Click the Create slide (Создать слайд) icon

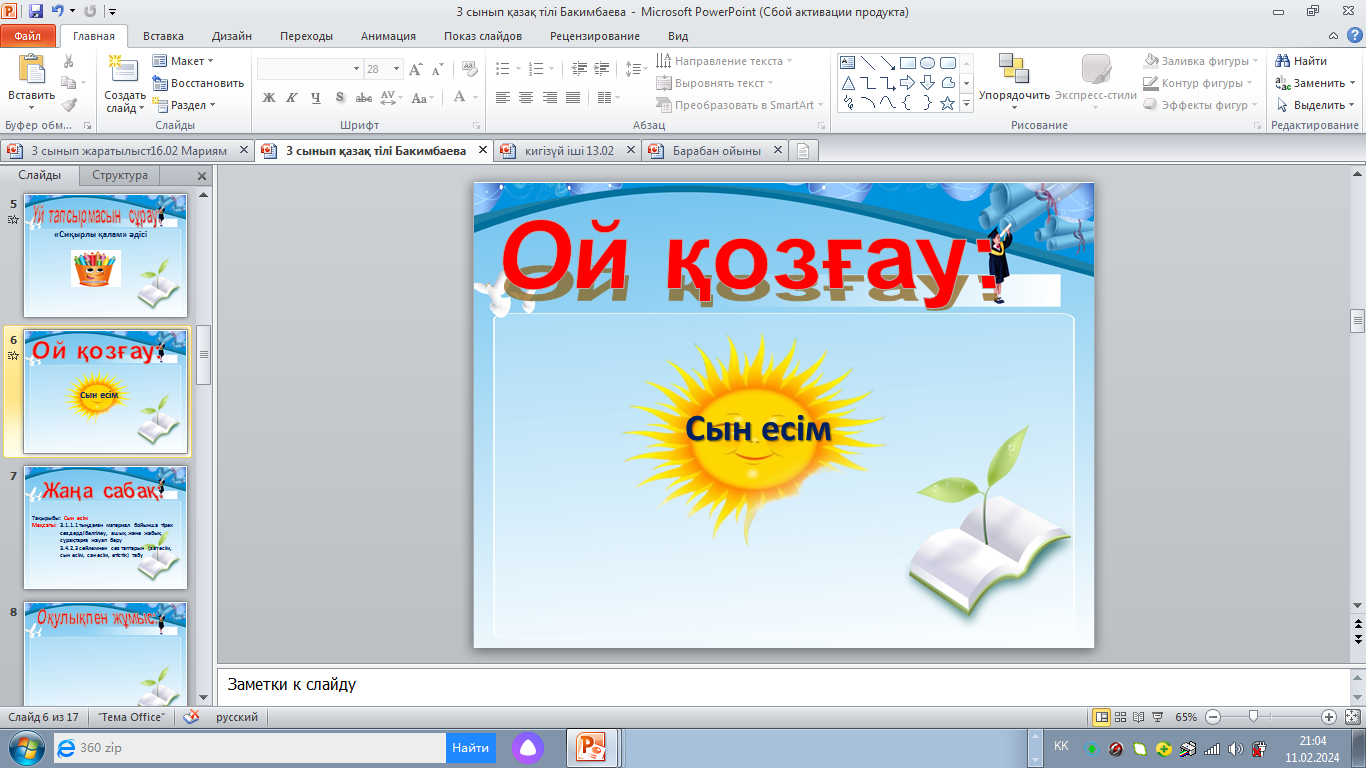coord(124,70)
